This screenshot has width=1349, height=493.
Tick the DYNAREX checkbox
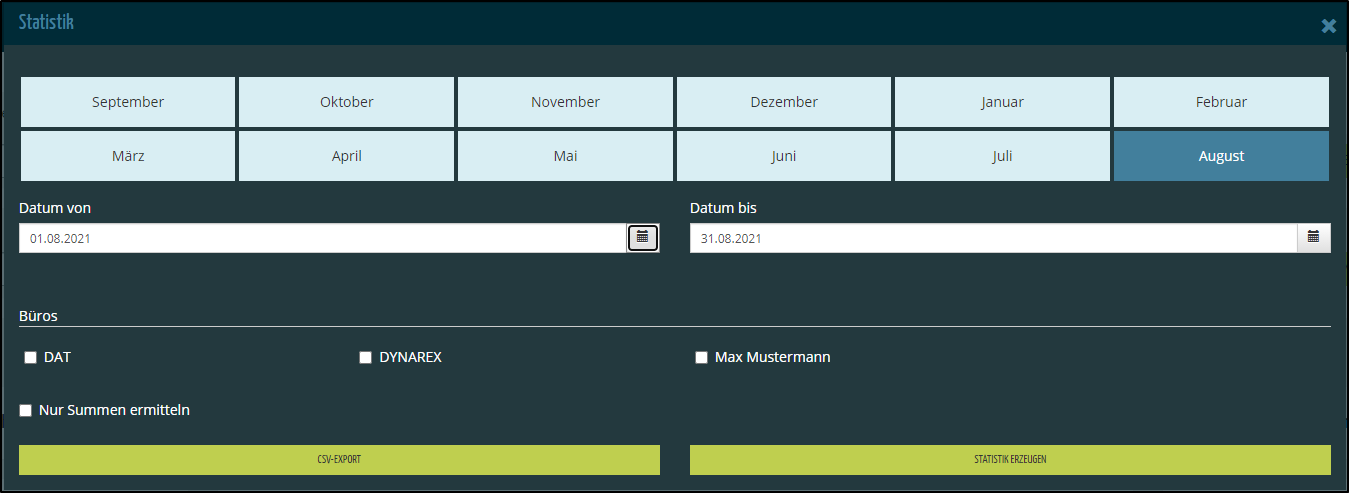(x=365, y=358)
